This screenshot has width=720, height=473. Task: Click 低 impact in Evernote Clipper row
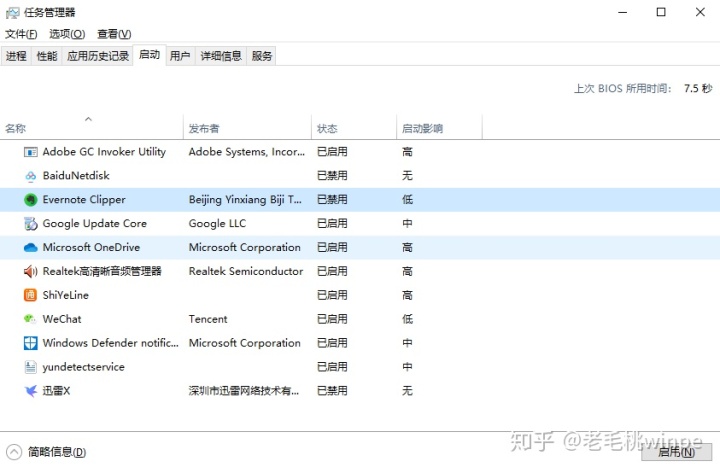(x=407, y=200)
